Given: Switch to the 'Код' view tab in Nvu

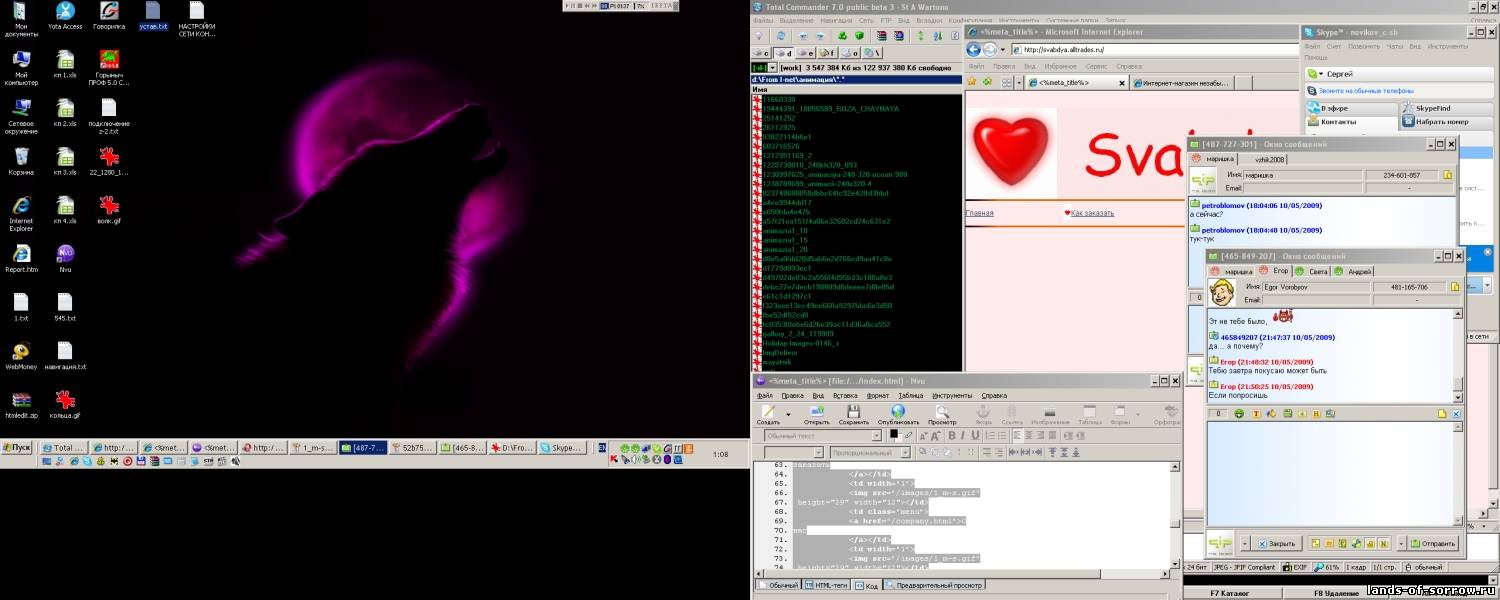Looking at the screenshot, I should pyautogui.click(x=866, y=585).
